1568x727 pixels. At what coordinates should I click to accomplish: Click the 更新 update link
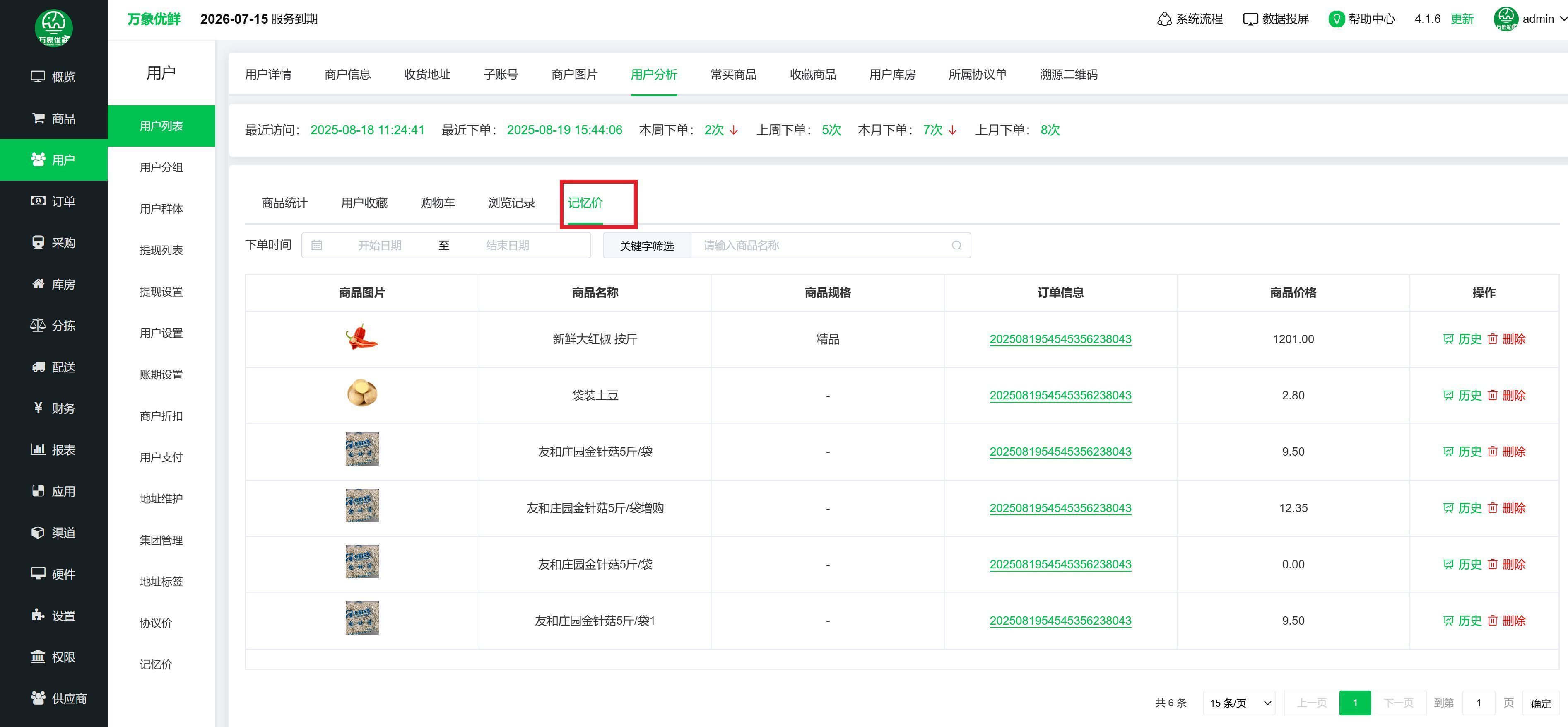pos(1462,19)
